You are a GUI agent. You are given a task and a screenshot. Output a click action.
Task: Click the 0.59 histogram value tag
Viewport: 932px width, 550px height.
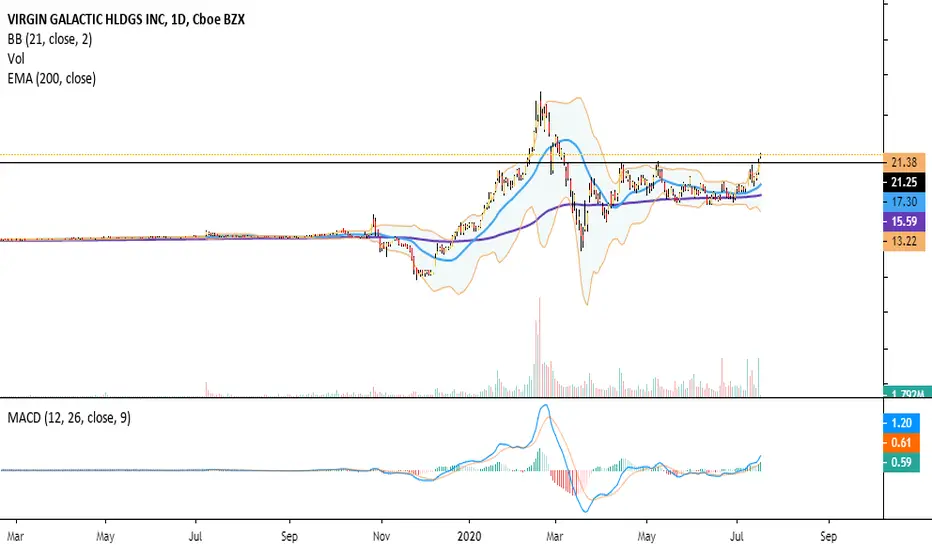(902, 462)
